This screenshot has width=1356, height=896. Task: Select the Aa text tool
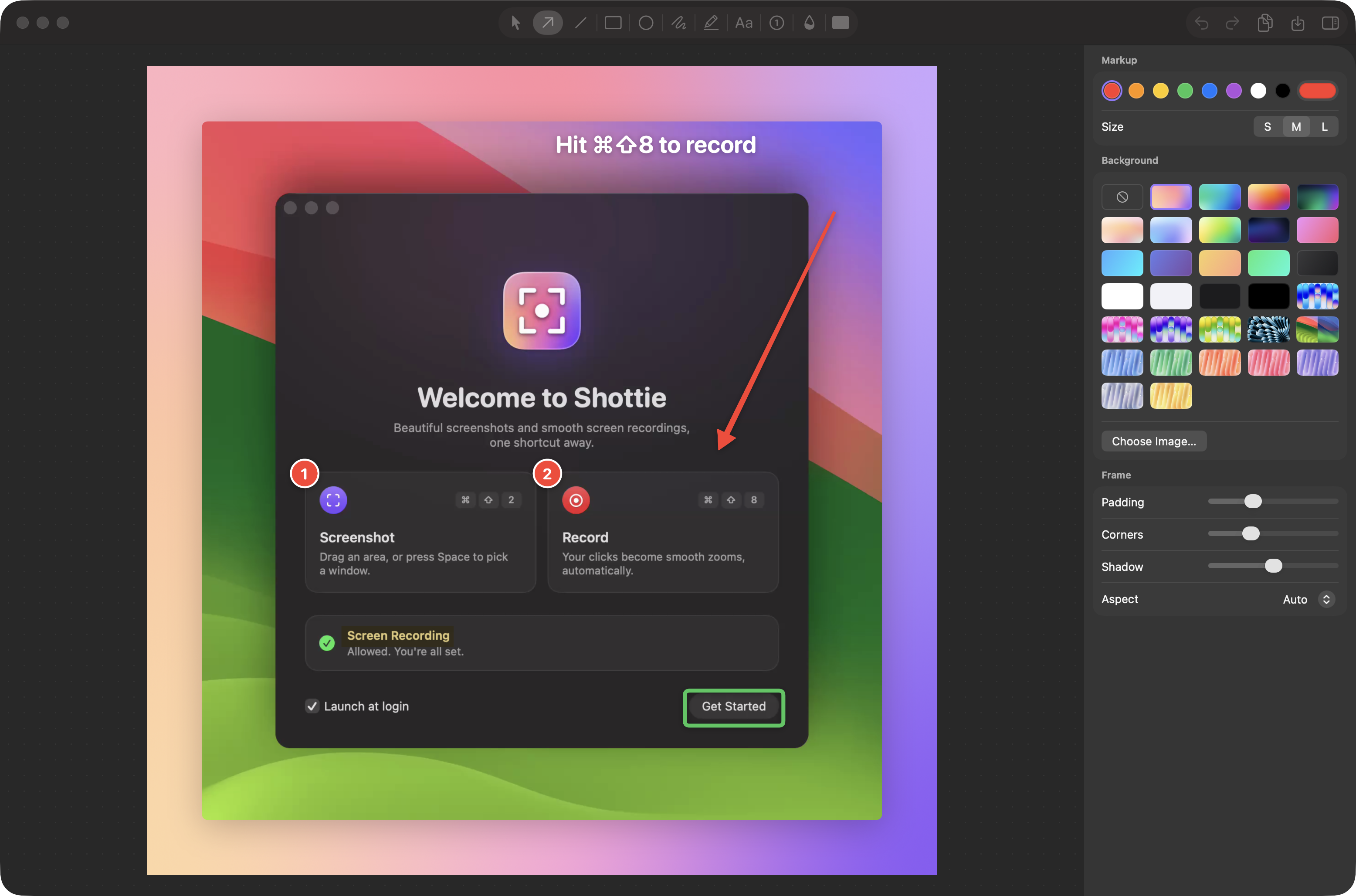[744, 23]
